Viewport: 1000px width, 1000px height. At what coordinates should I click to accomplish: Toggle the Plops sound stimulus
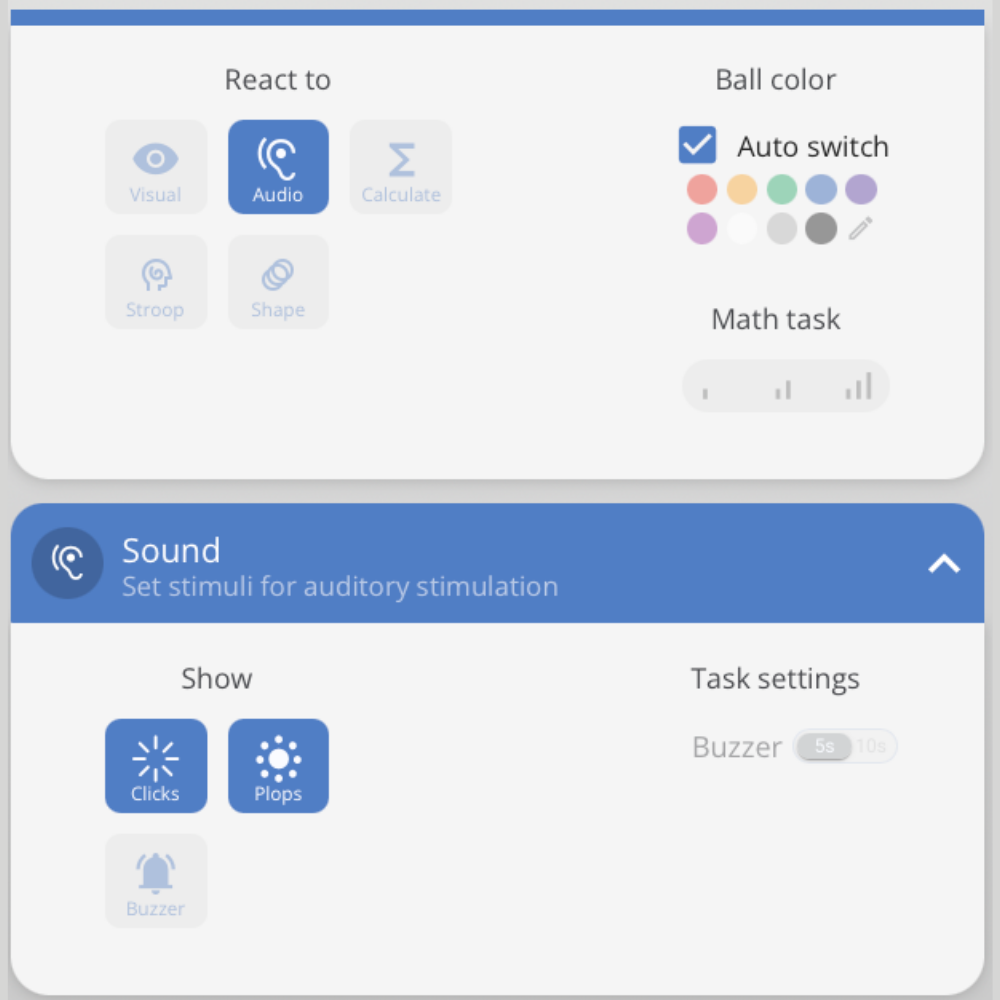[x=278, y=766]
